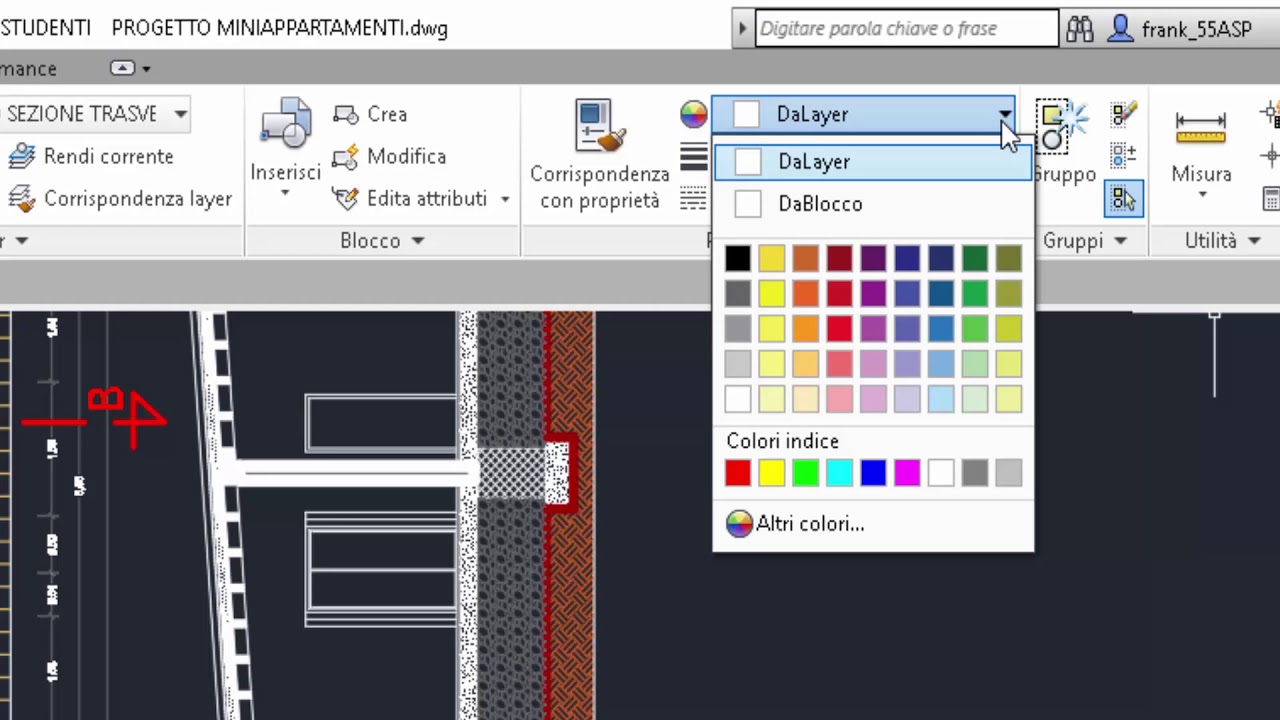Pick the blue index color swatch
This screenshot has height=720, width=1280.
[874, 473]
